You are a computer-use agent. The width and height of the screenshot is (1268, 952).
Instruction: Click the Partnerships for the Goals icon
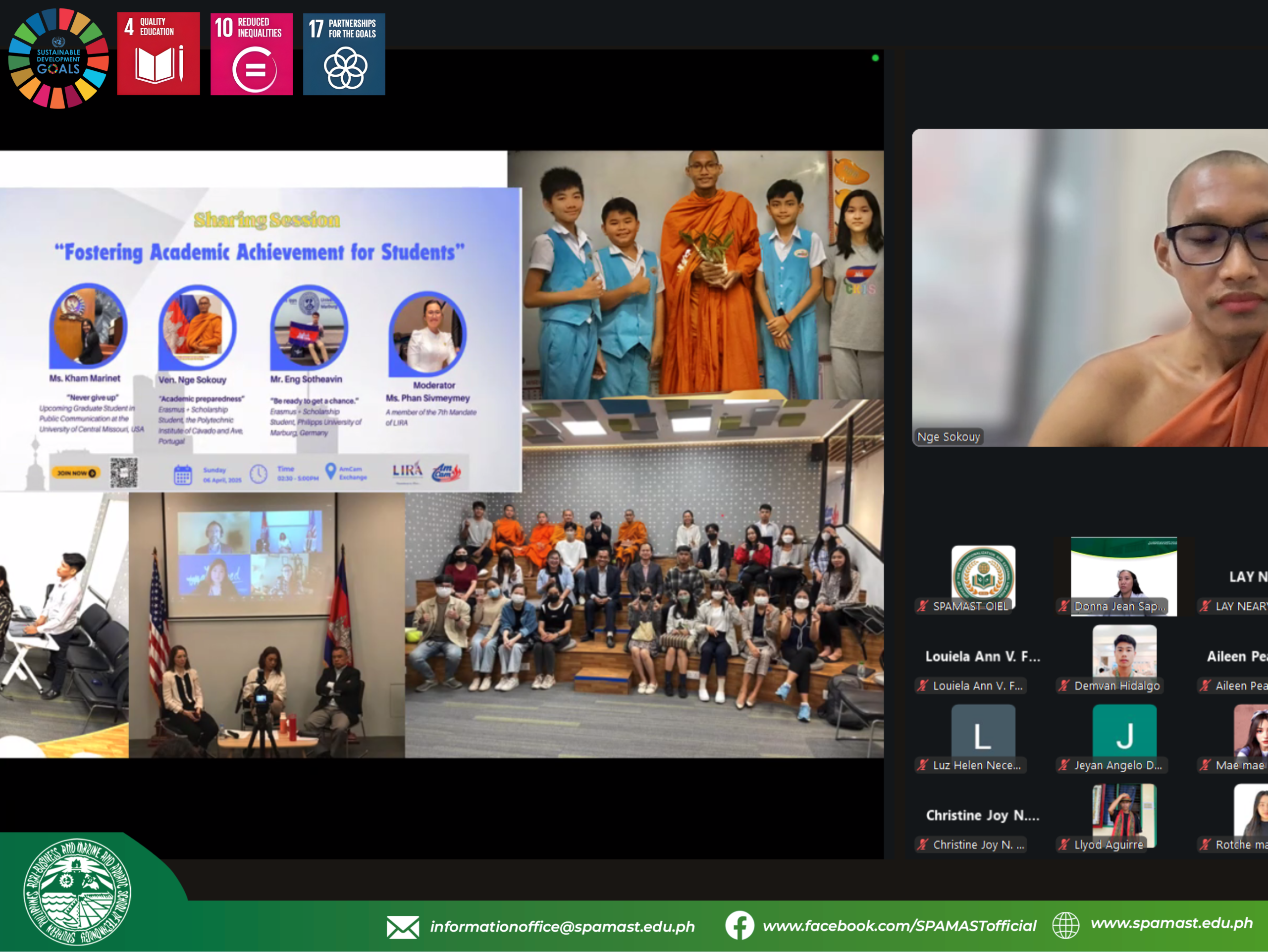tap(344, 53)
